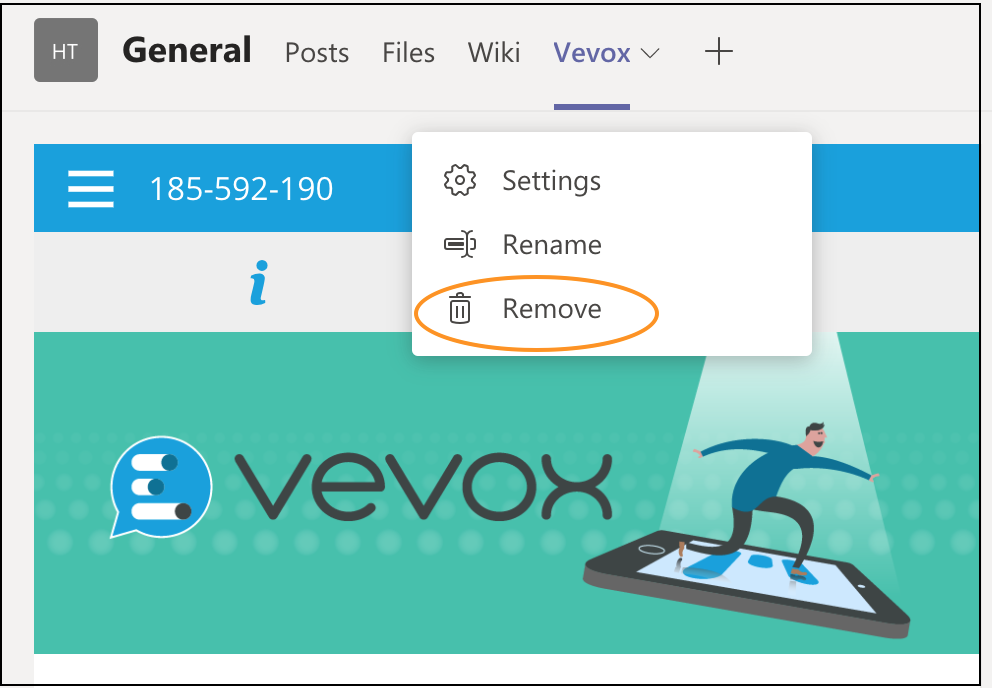Go to the Wiki tab
Image resolution: width=992 pixels, height=688 pixels.
[x=494, y=53]
